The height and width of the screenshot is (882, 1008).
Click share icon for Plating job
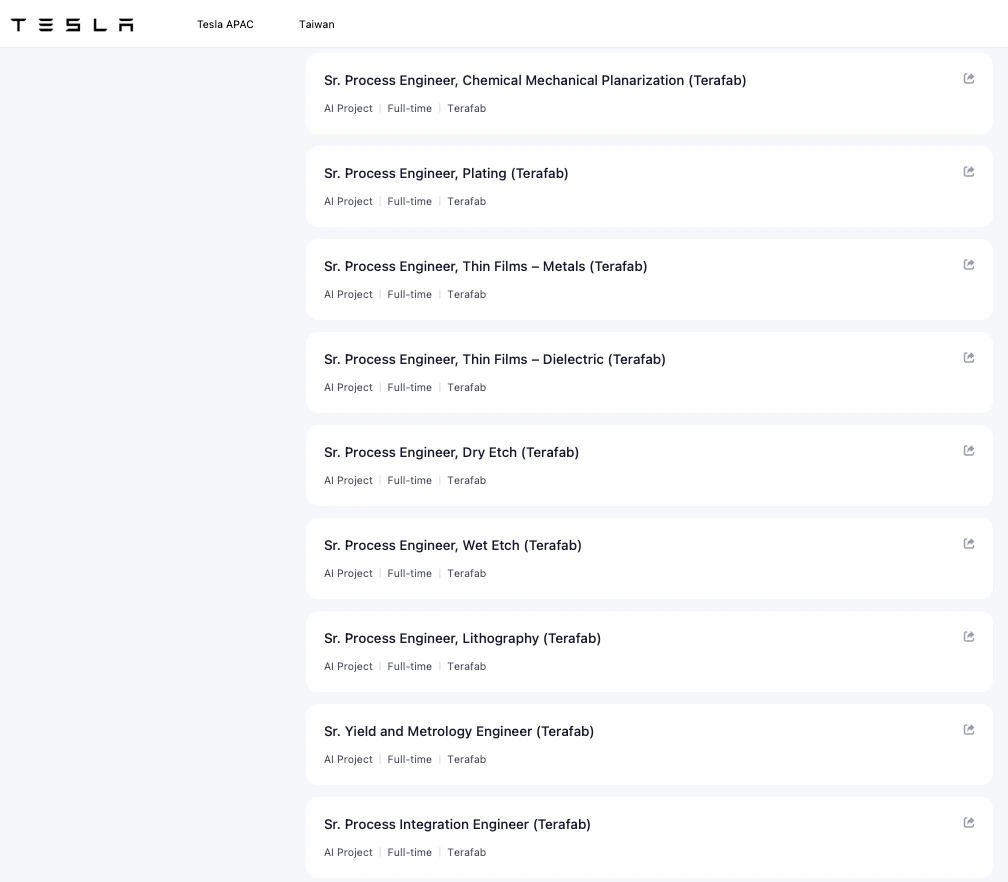tap(968, 172)
